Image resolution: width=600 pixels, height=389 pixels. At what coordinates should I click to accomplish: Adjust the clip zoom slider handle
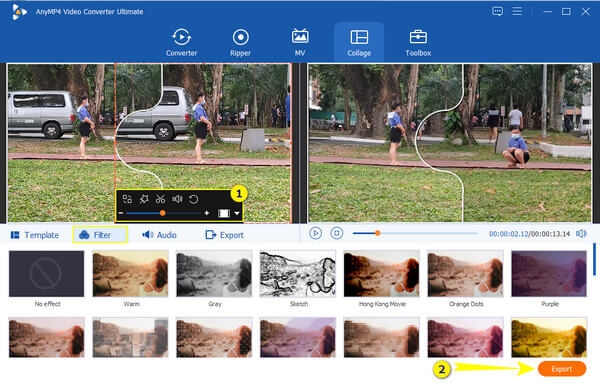click(x=163, y=213)
